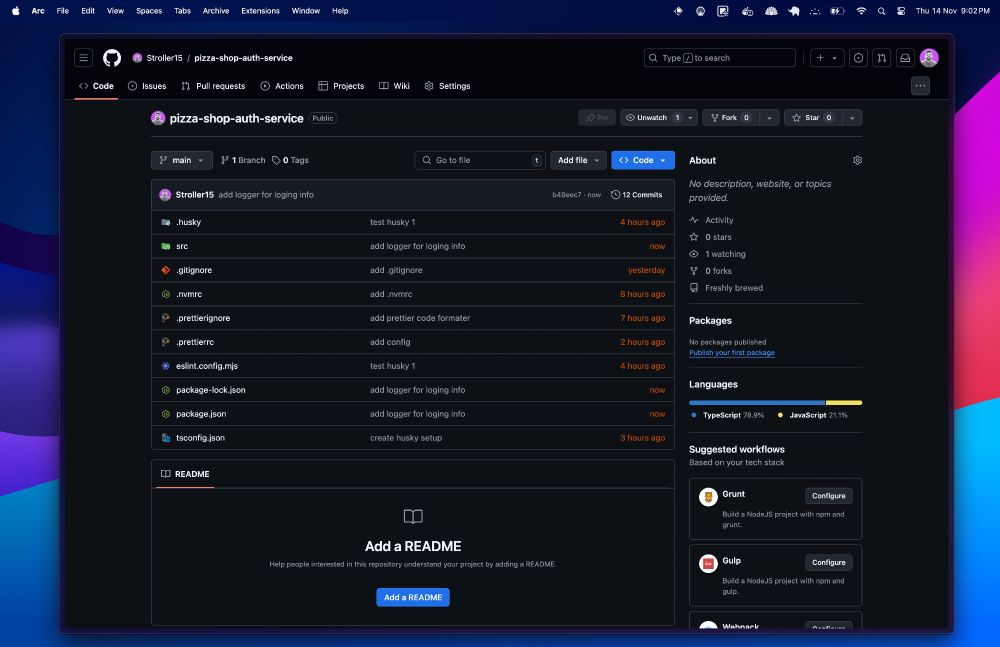Open Publish your first package link
Screen dimensions: 1000x647
[732, 352]
